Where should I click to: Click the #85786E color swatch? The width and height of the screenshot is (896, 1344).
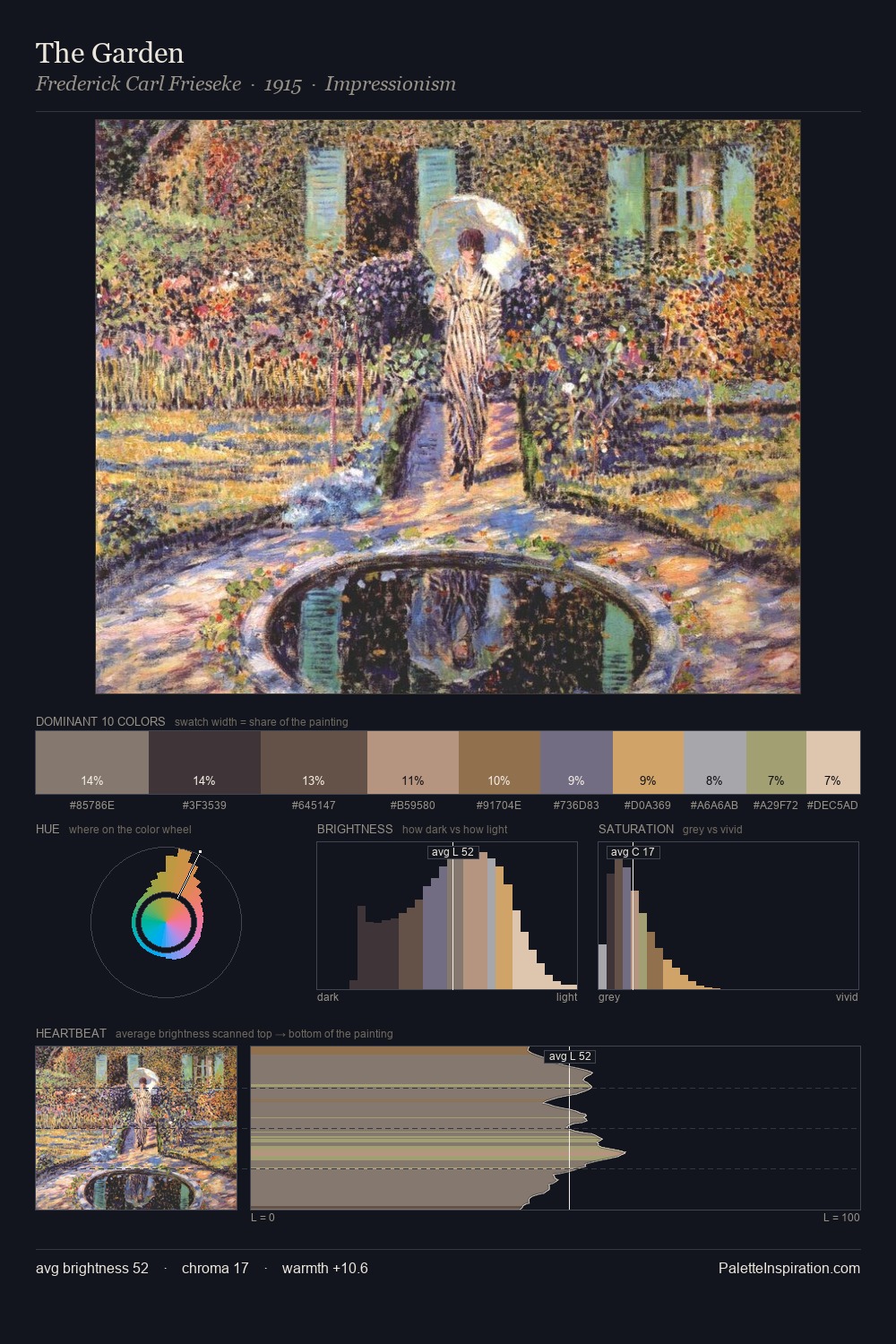click(92, 762)
